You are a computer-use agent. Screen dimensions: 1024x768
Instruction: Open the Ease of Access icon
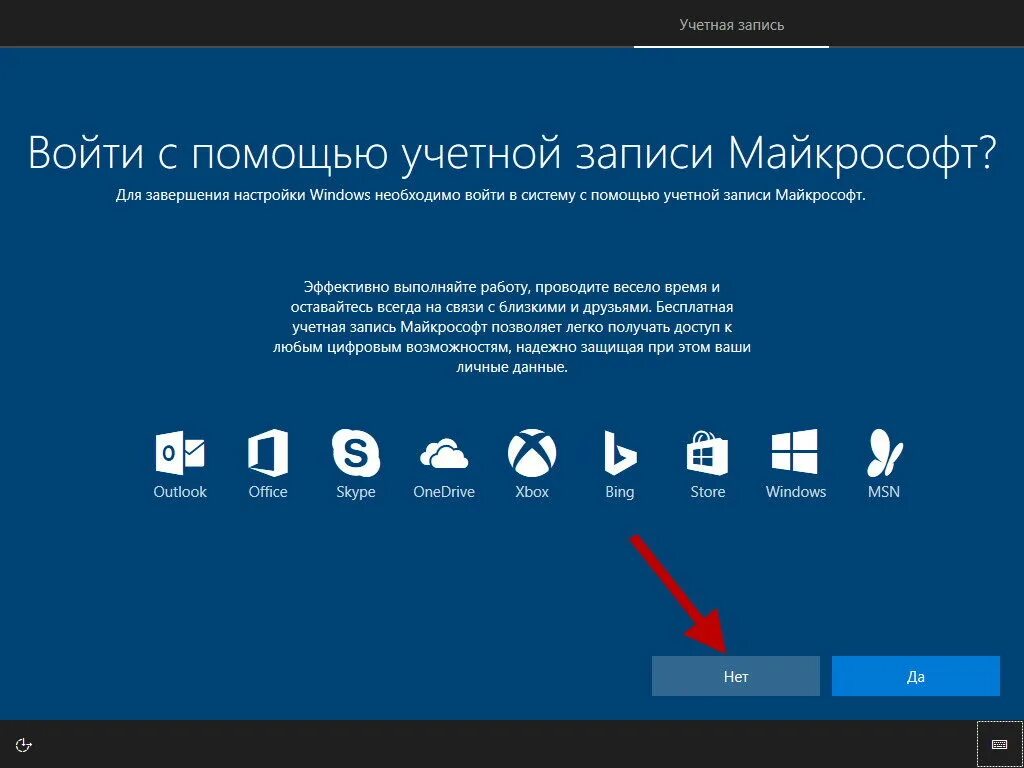pos(24,745)
